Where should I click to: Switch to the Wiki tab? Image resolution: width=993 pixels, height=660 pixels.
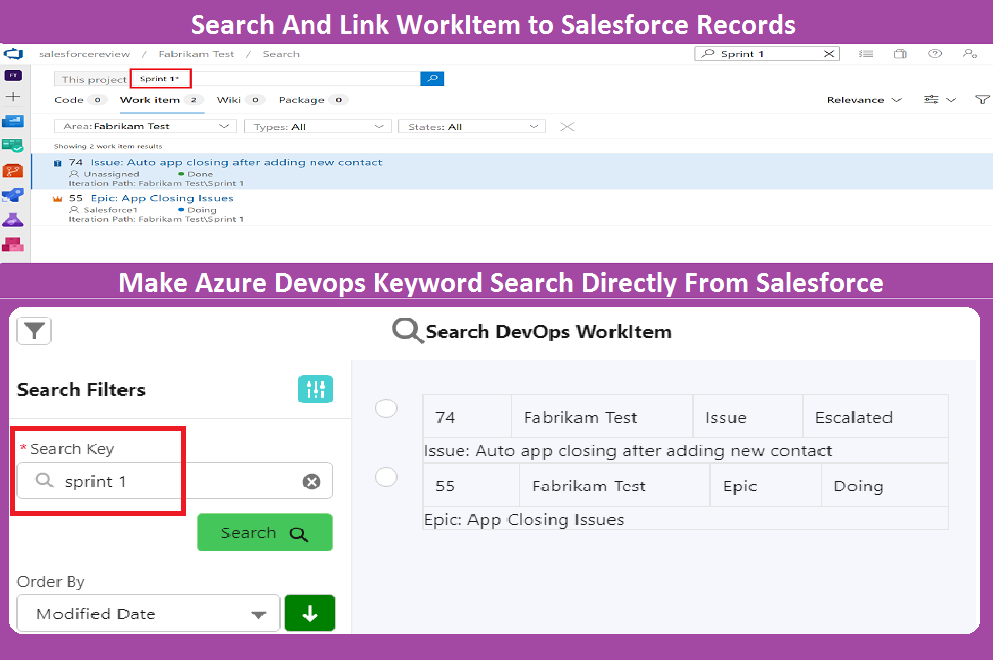[232, 100]
